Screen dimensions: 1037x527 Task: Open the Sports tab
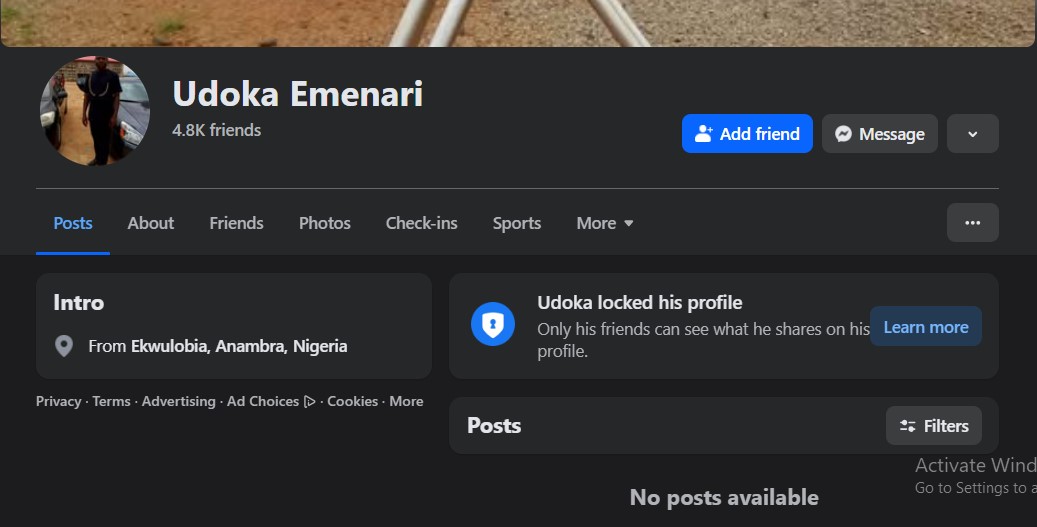[516, 223]
